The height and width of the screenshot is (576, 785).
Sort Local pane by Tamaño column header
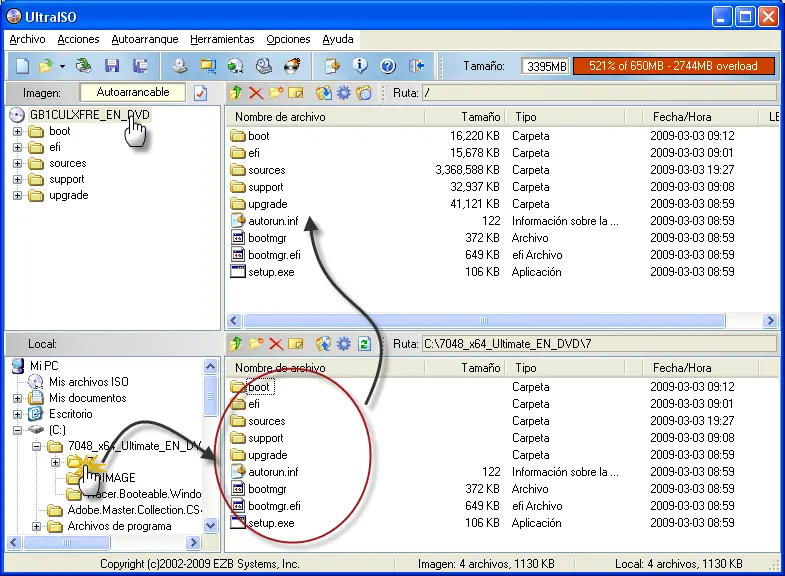465,368
